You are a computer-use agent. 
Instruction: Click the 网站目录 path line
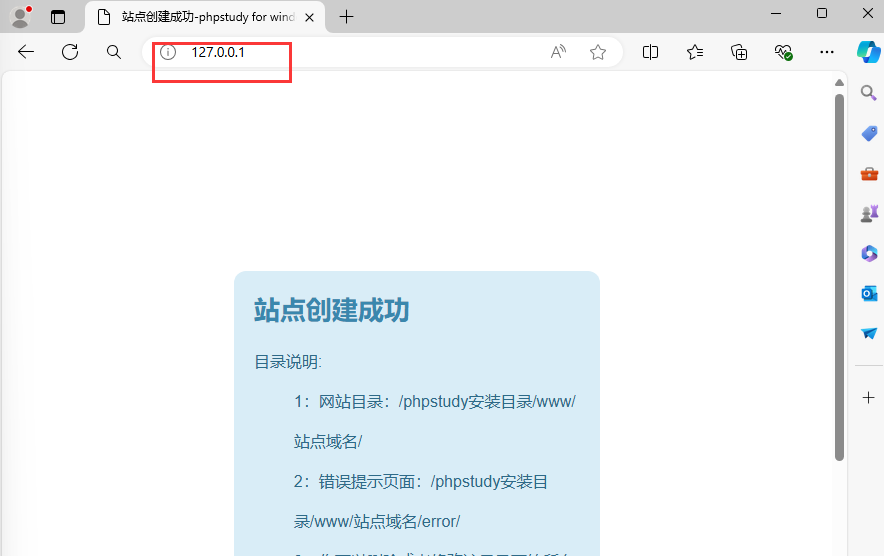(435, 422)
